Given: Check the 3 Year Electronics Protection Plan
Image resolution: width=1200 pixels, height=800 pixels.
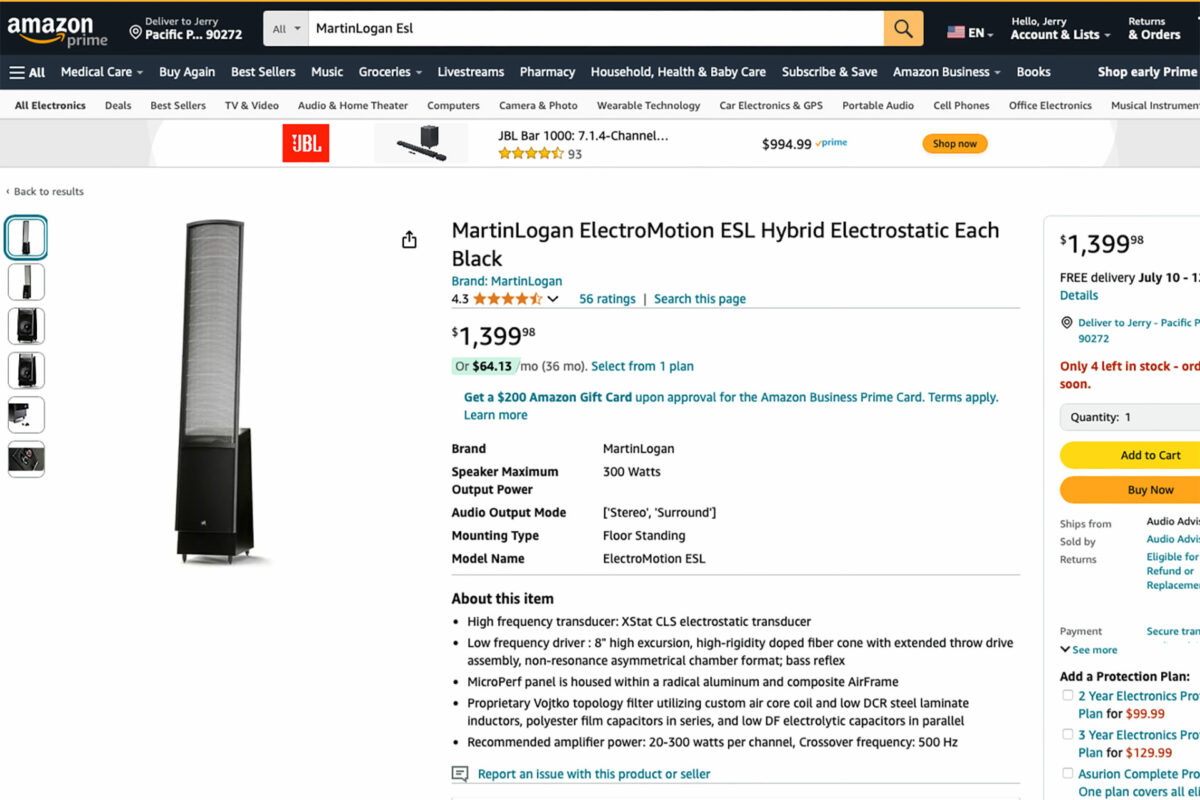Looking at the screenshot, I should [1067, 735].
